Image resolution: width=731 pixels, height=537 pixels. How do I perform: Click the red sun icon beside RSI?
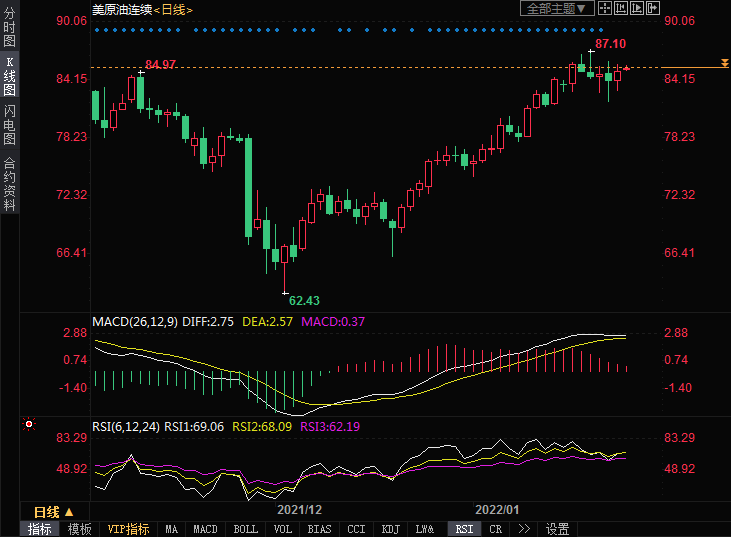(29, 425)
